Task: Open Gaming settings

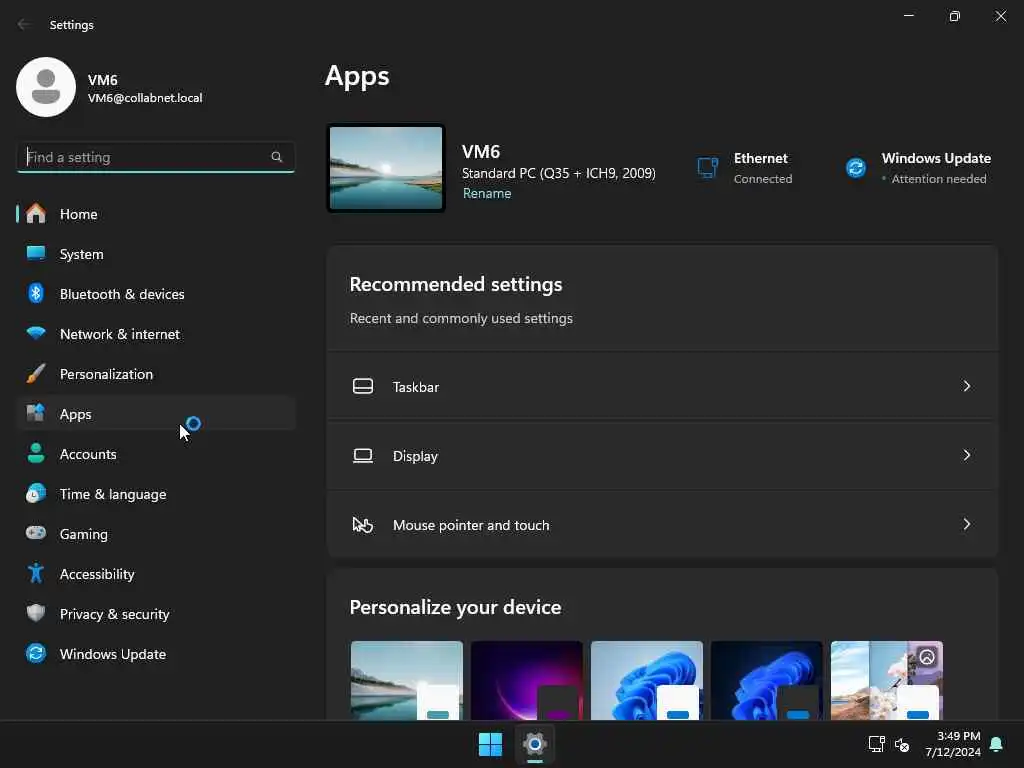Action: 156,533
